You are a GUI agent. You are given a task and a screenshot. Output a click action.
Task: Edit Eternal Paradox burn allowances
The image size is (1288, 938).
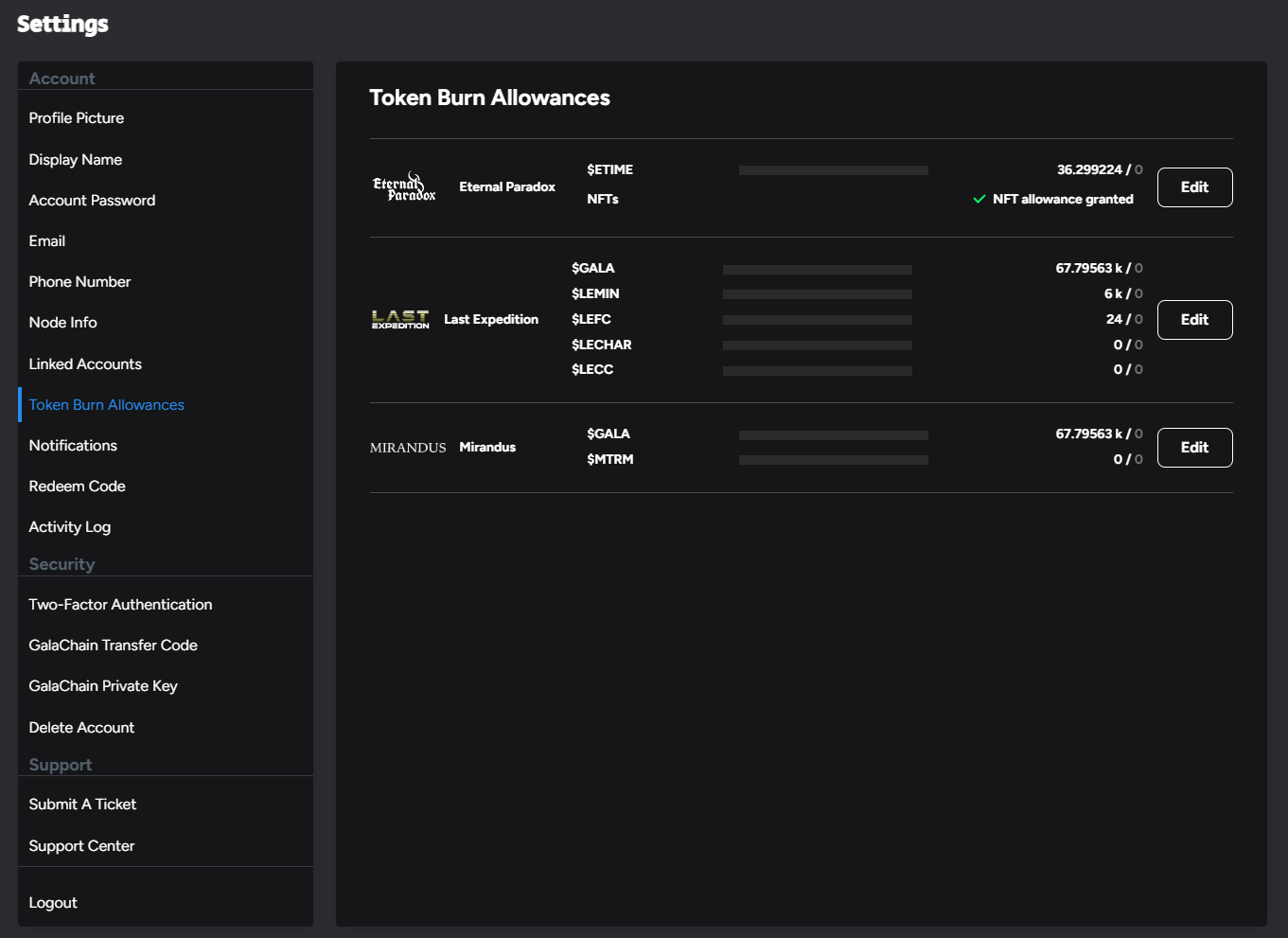[x=1194, y=187]
